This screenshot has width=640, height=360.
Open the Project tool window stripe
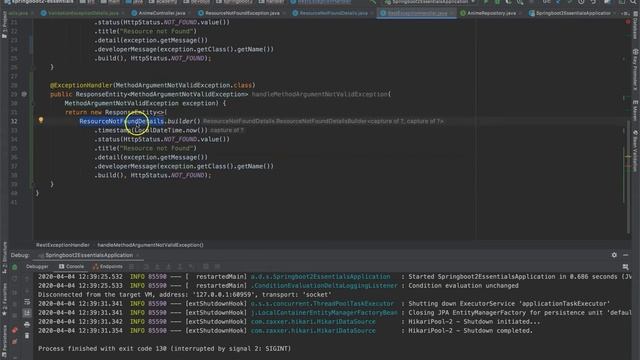click(x=4, y=24)
